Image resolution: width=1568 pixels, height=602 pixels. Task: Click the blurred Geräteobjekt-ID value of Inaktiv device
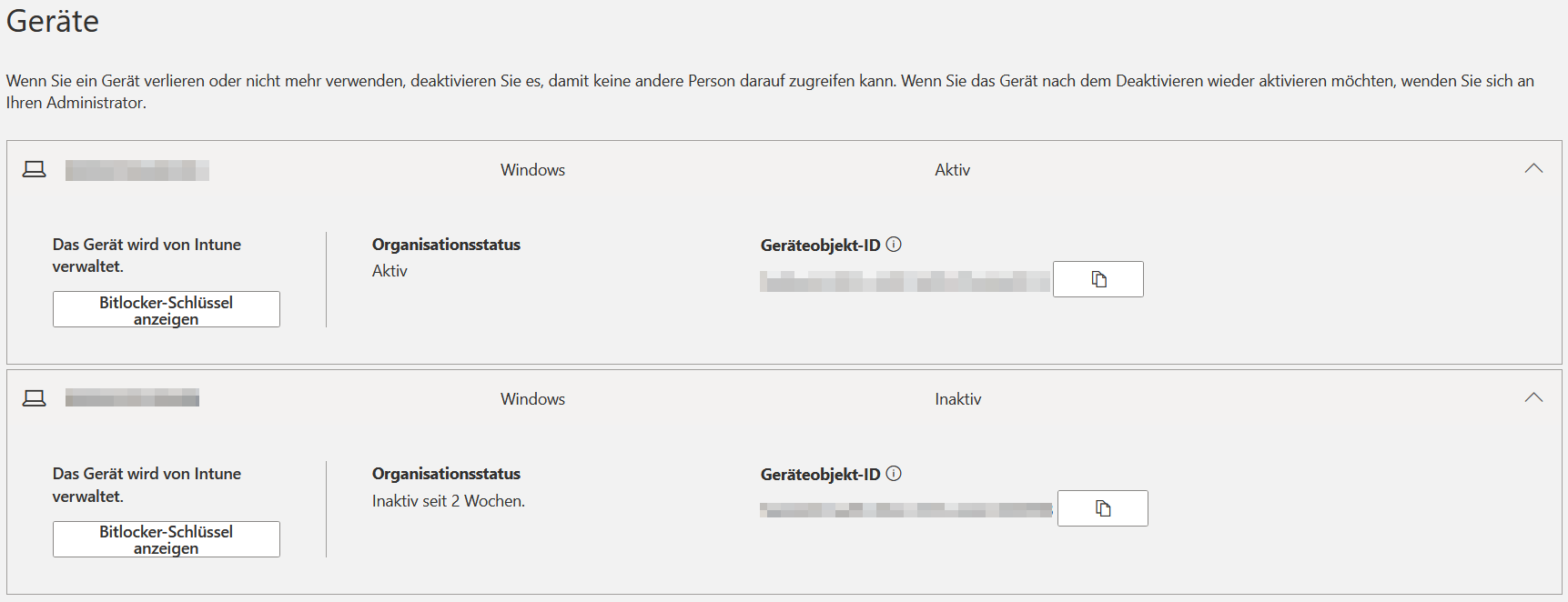pyautogui.click(x=906, y=510)
